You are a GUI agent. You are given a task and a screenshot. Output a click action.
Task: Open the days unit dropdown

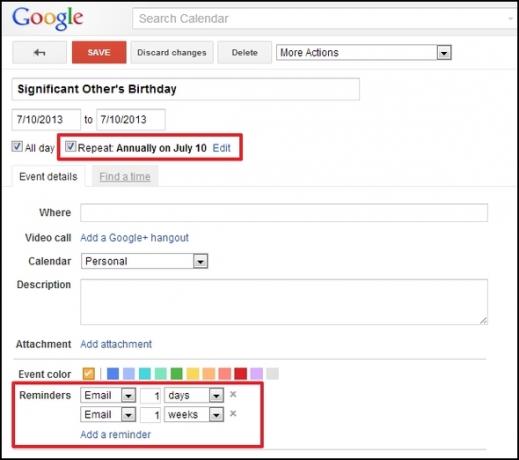tap(194, 395)
